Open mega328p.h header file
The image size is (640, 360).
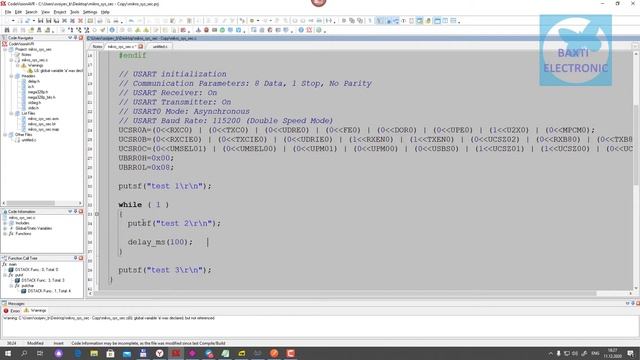[38, 92]
